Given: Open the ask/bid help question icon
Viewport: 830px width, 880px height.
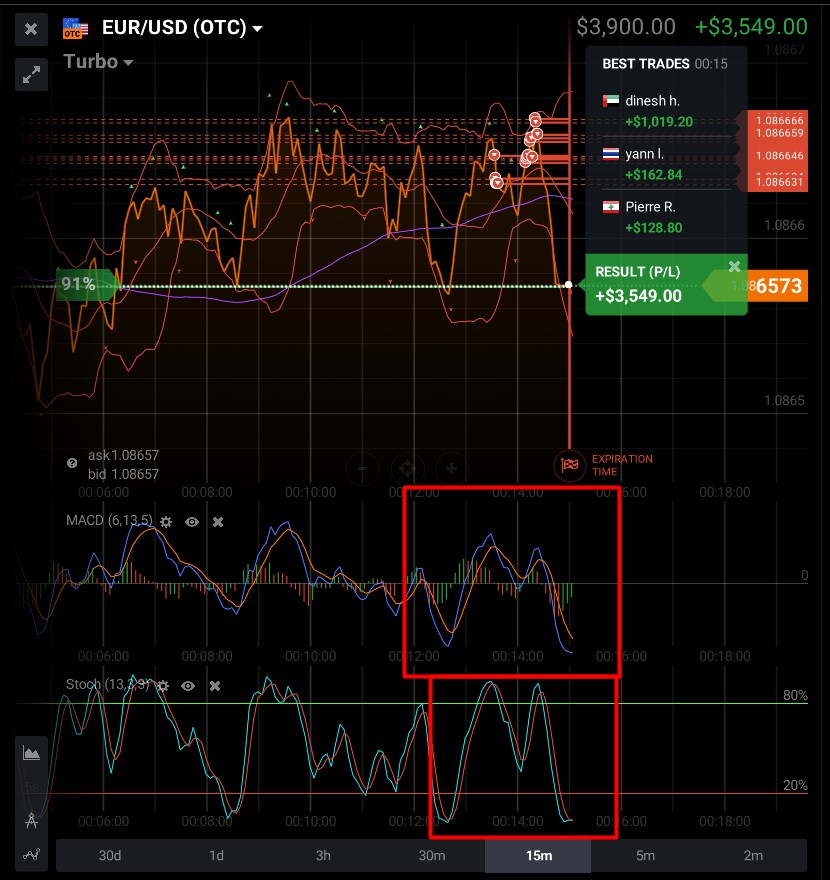Looking at the screenshot, I should pos(72,464).
